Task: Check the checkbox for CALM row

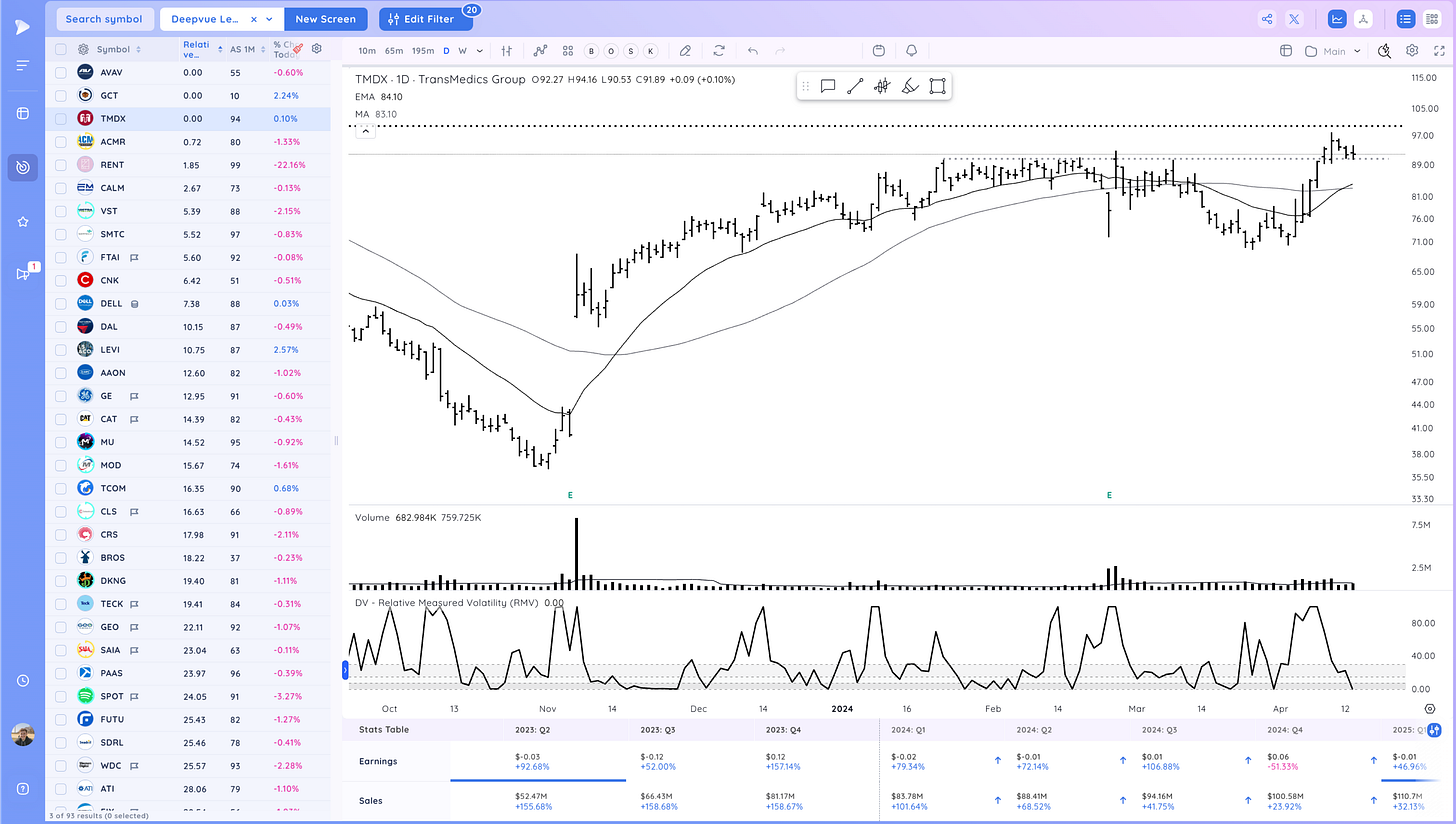Action: (61, 188)
